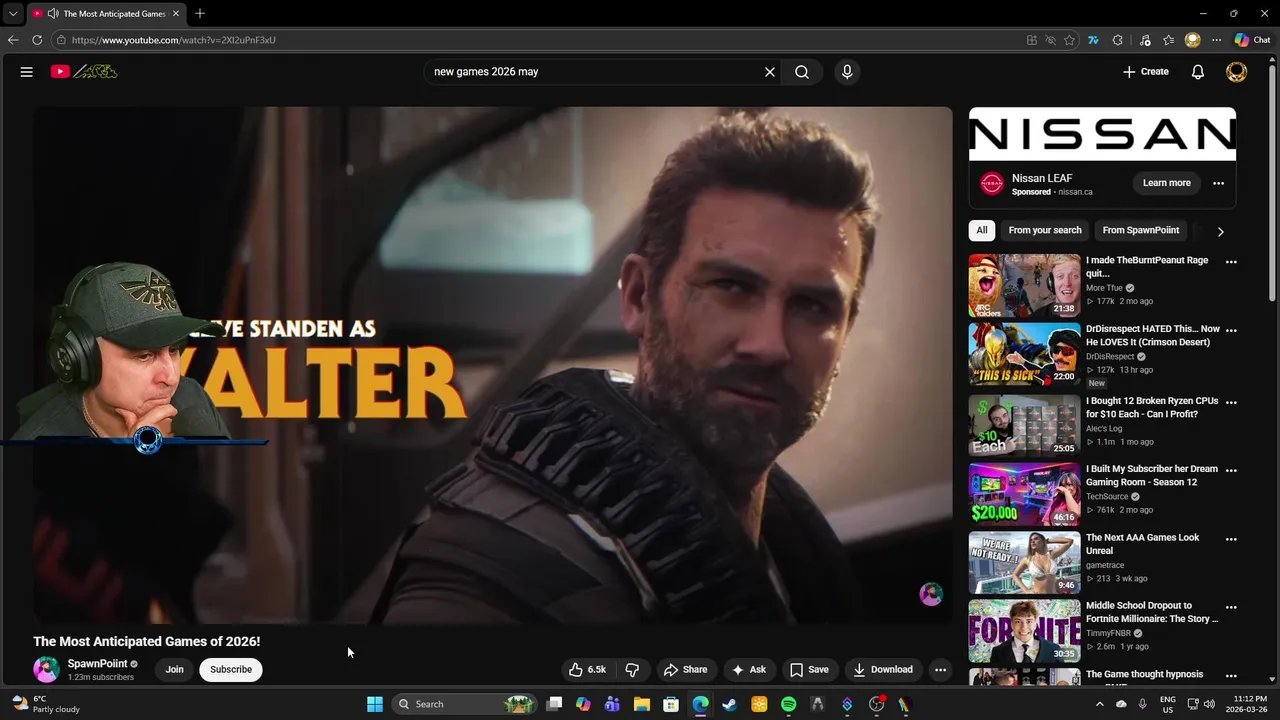Viewport: 1280px width, 720px height.
Task: Subscribe to SpawnPoiint channel
Action: click(231, 670)
